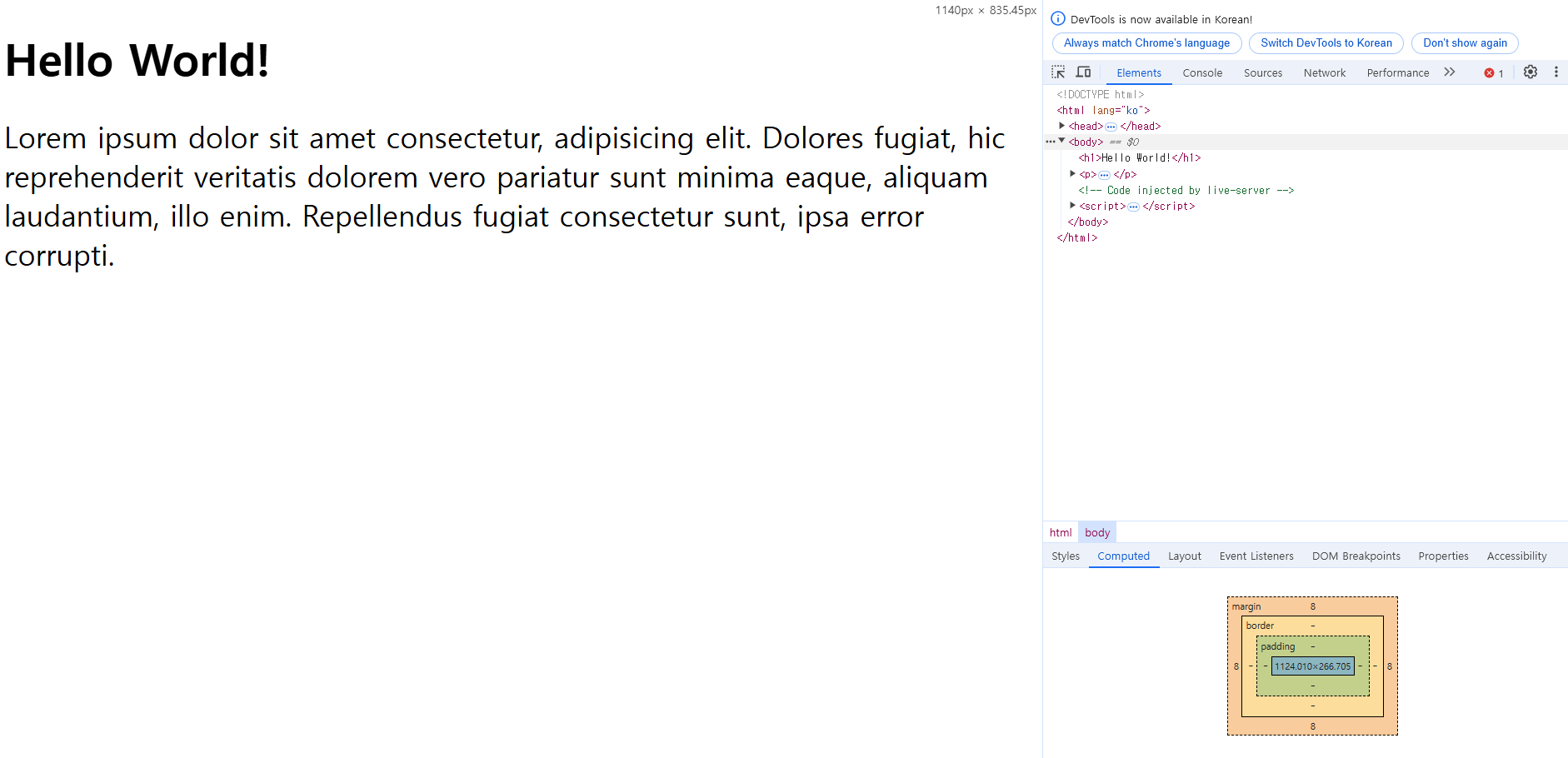Image resolution: width=1568 pixels, height=758 pixels.
Task: Open the more tabs chevron in DevTools
Action: [1450, 72]
